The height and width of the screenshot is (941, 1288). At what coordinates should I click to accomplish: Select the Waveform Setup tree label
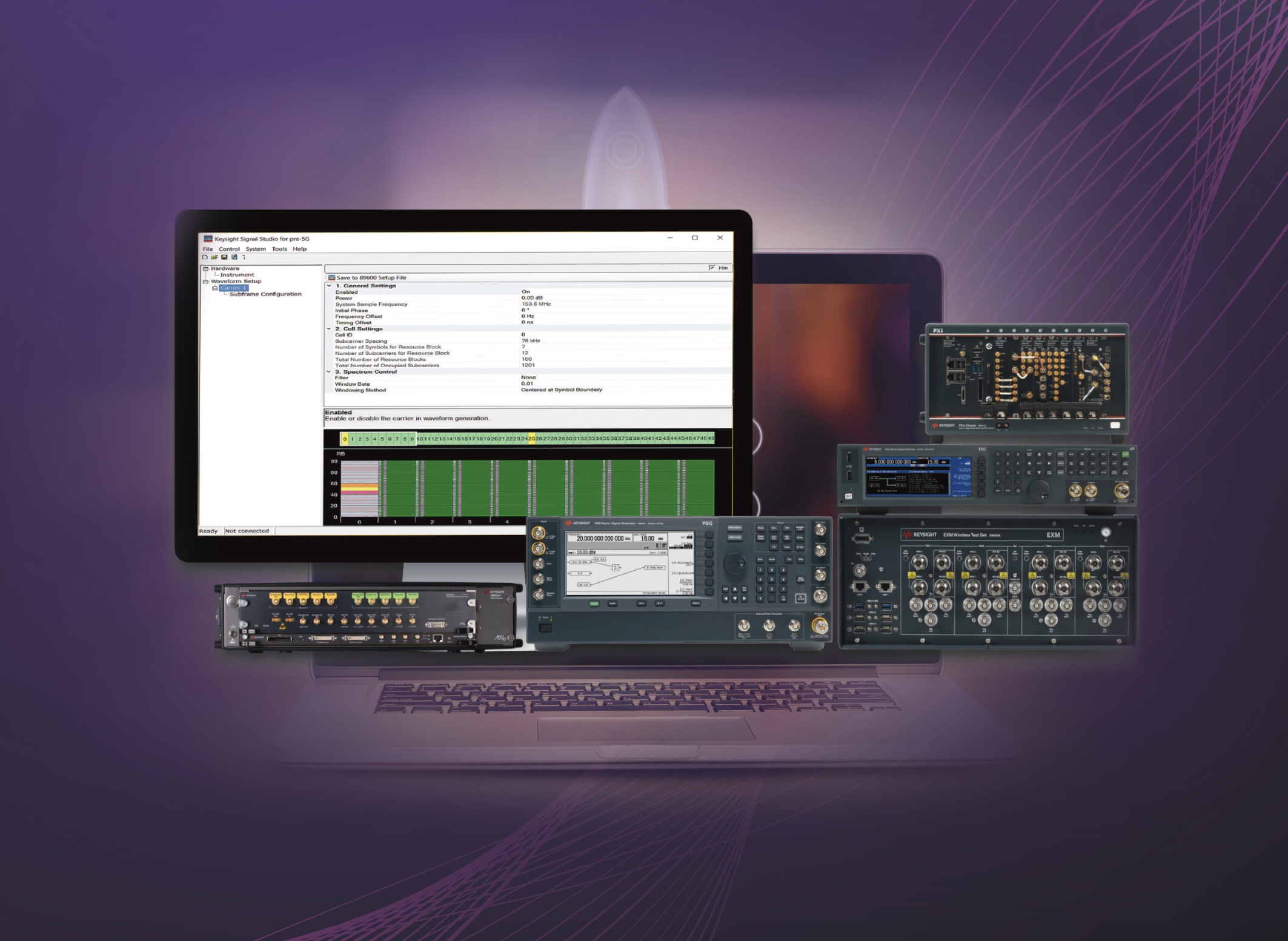236,281
